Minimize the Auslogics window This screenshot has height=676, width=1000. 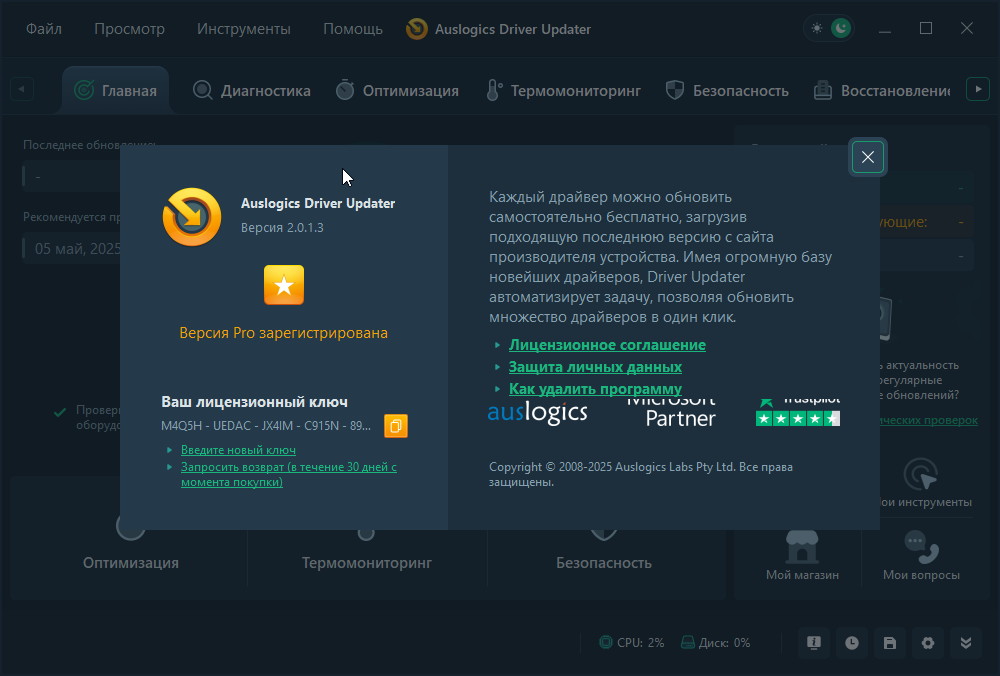click(885, 29)
